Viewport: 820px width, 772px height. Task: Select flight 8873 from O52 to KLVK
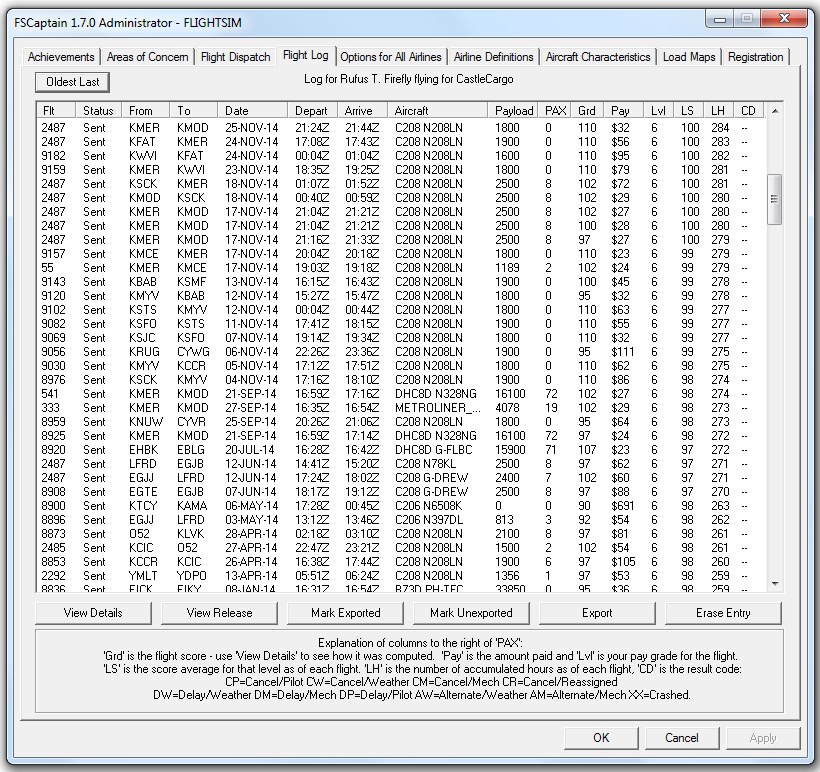401,534
